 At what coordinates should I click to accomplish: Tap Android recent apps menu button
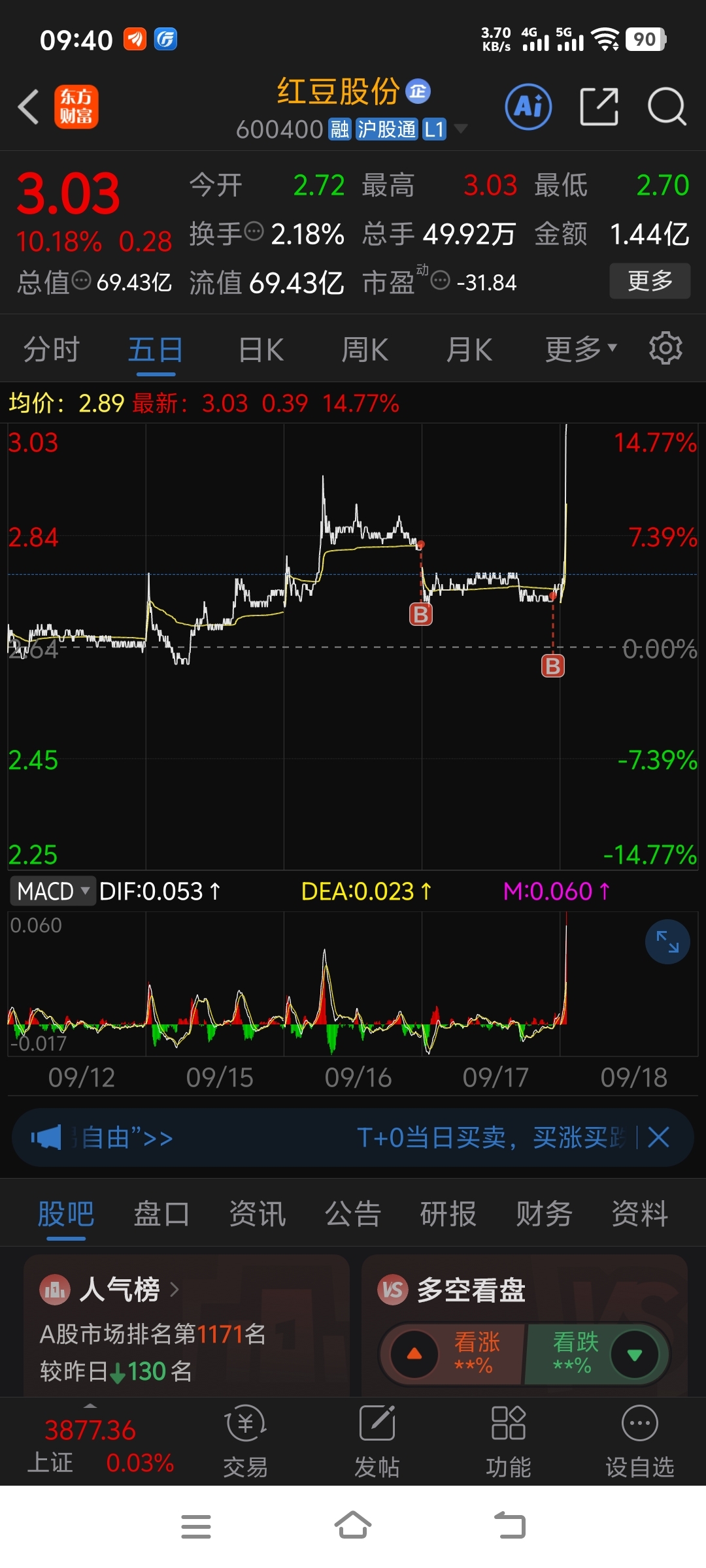[195, 1526]
